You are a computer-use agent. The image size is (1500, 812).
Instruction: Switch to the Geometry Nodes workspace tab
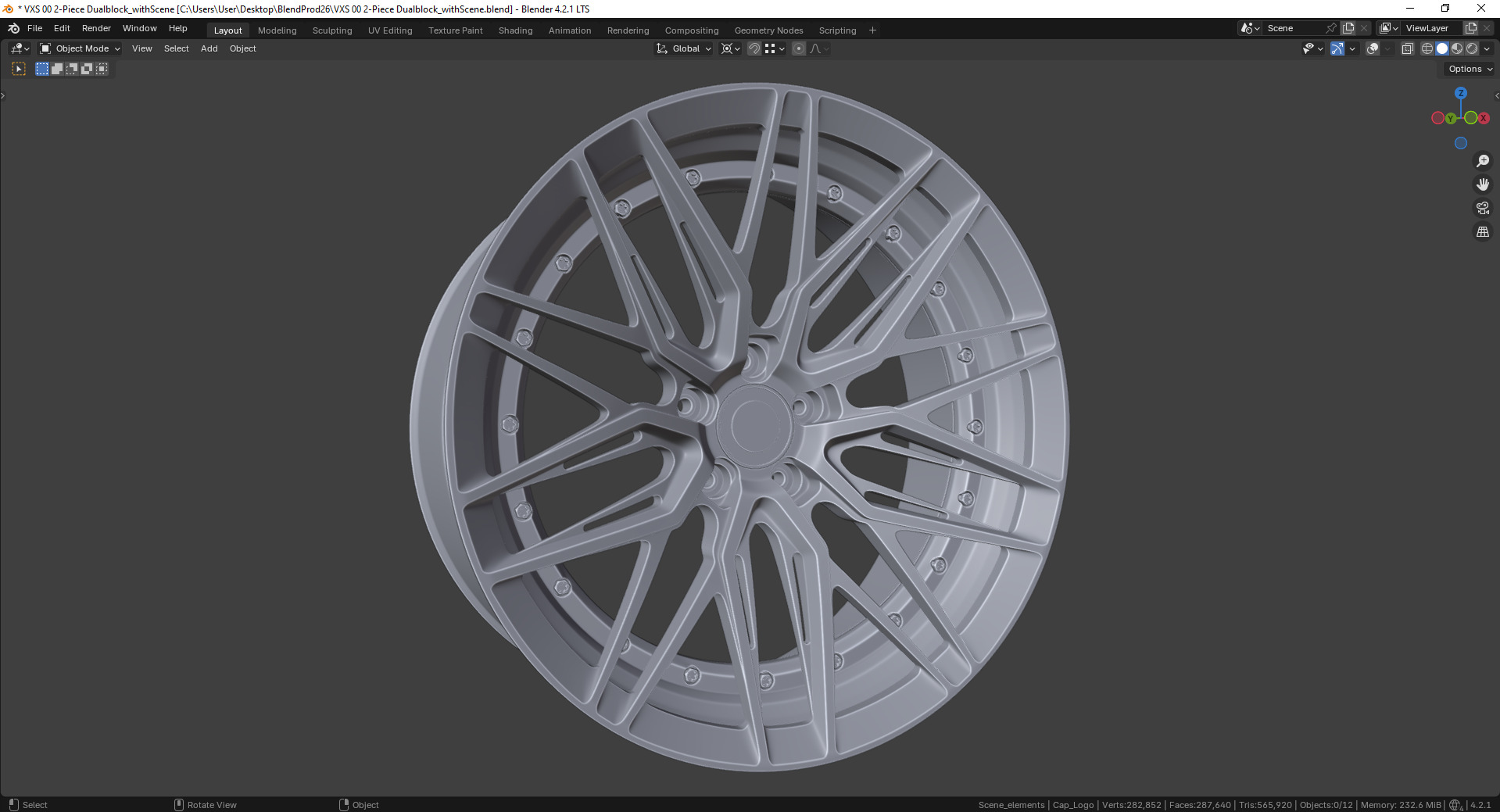pos(769,30)
